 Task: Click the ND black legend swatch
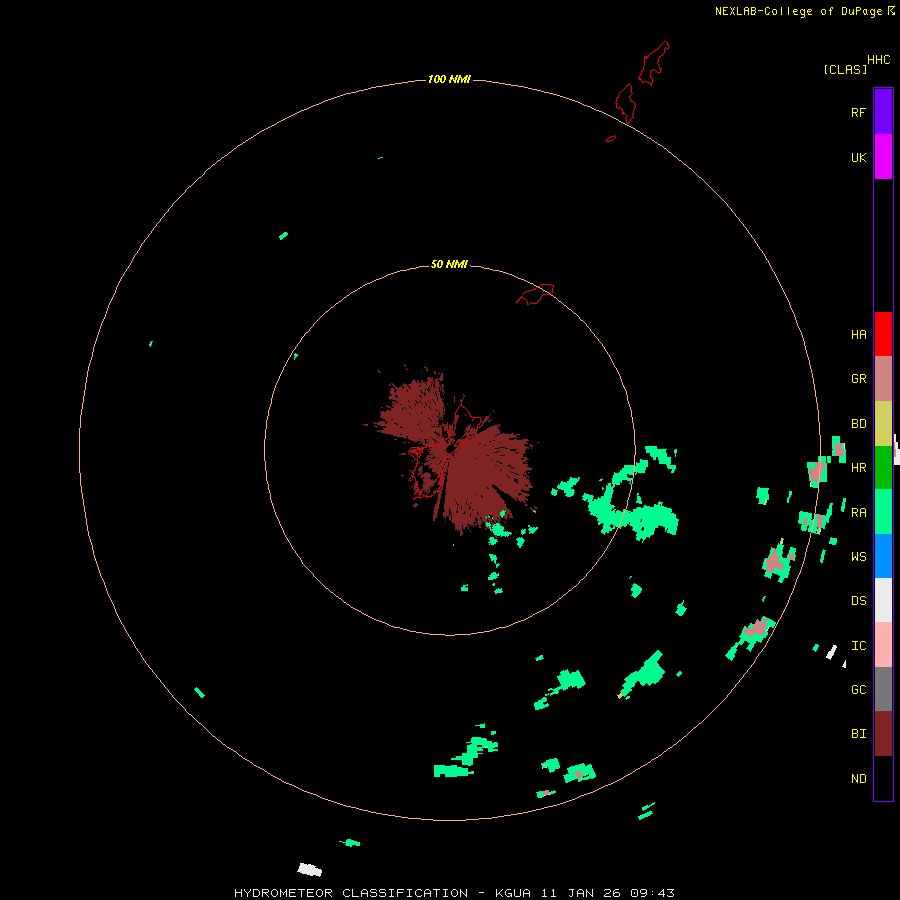point(883,778)
